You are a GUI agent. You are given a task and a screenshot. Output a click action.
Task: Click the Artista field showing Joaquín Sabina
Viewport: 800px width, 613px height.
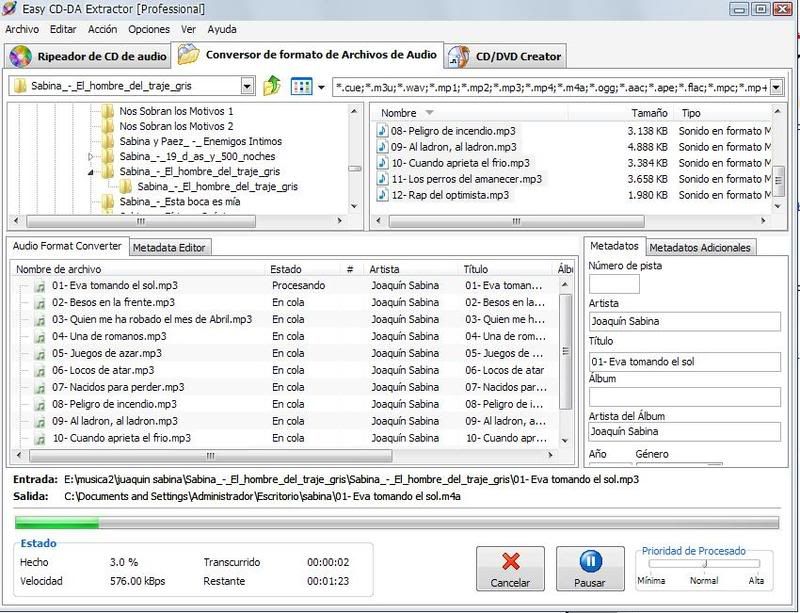pyautogui.click(x=685, y=322)
